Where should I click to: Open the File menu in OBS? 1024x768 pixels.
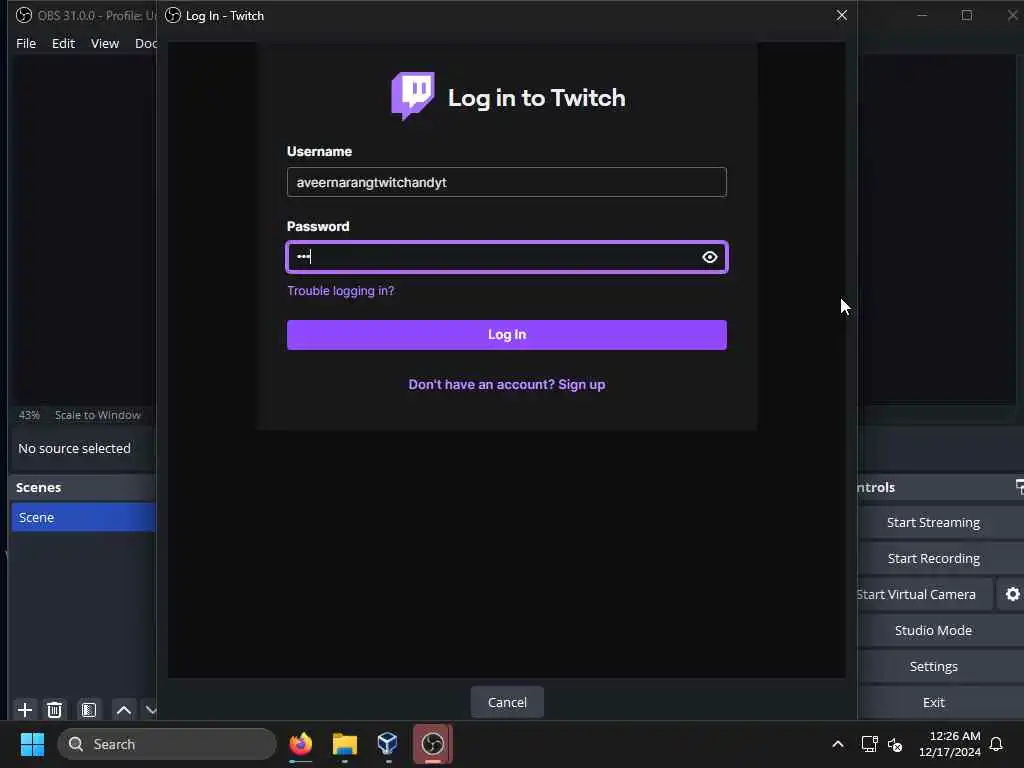coord(26,43)
